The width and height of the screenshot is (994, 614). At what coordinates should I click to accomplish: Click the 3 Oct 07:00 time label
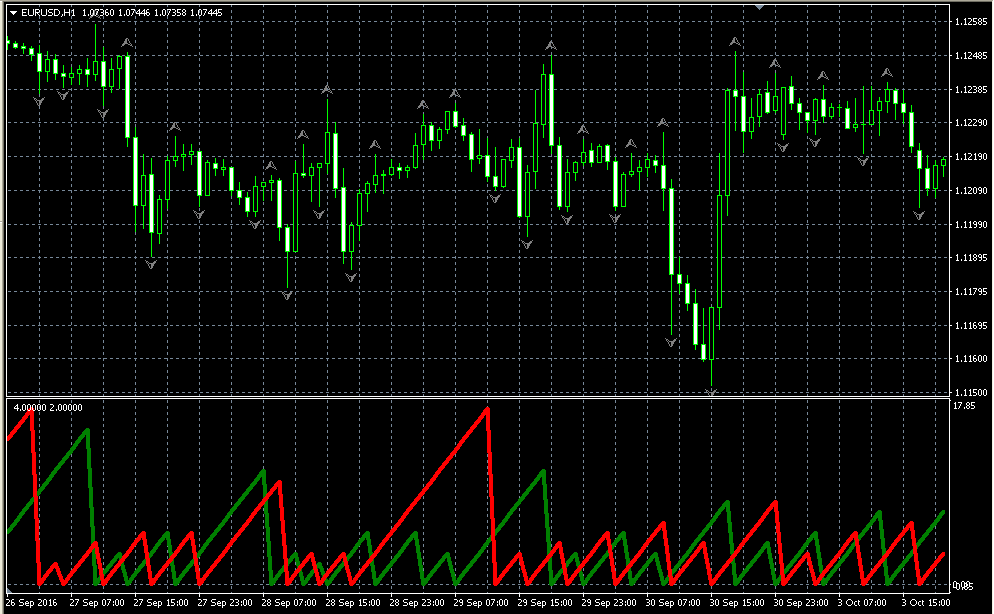(x=862, y=603)
